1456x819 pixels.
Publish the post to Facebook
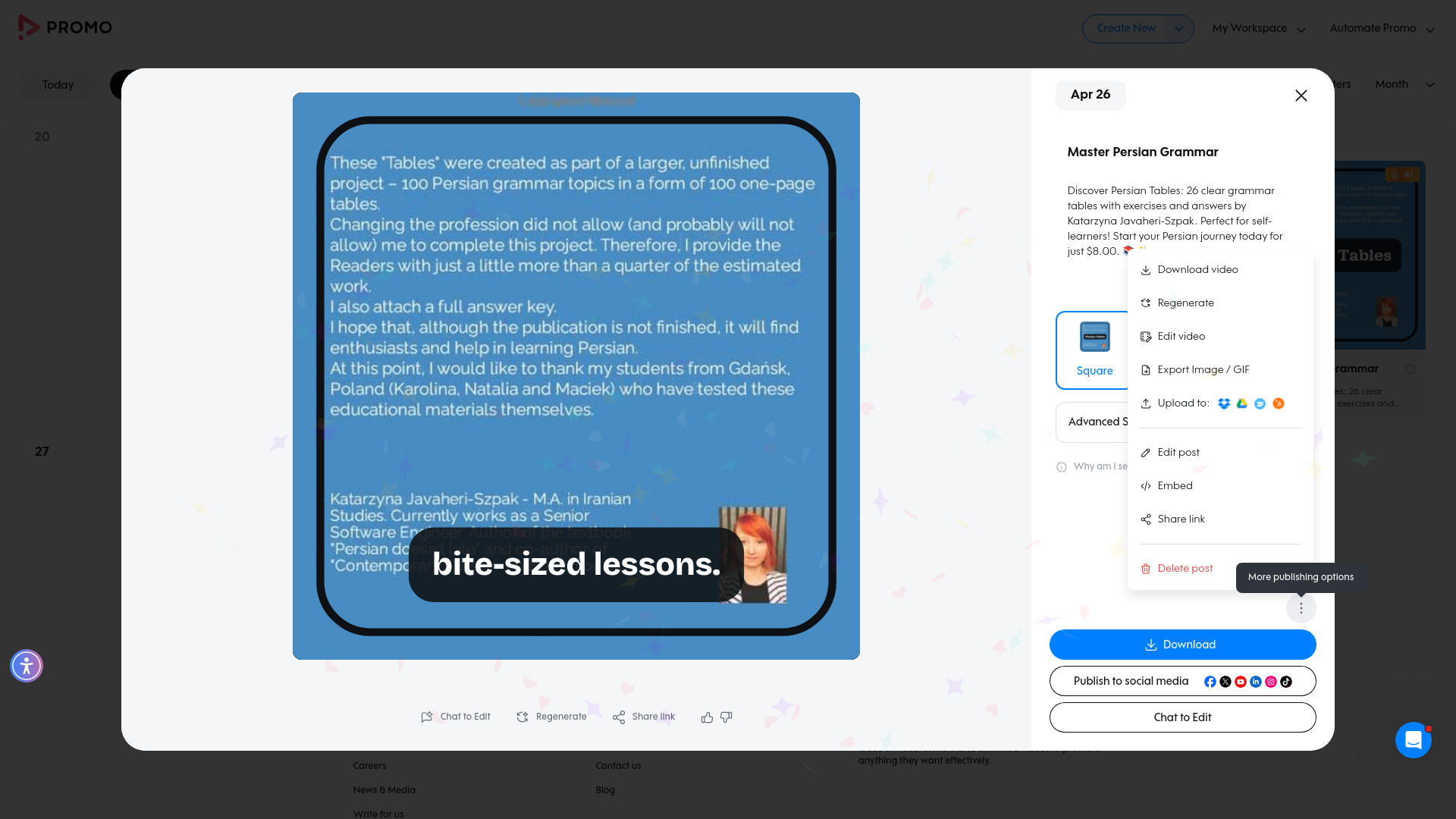(1210, 682)
